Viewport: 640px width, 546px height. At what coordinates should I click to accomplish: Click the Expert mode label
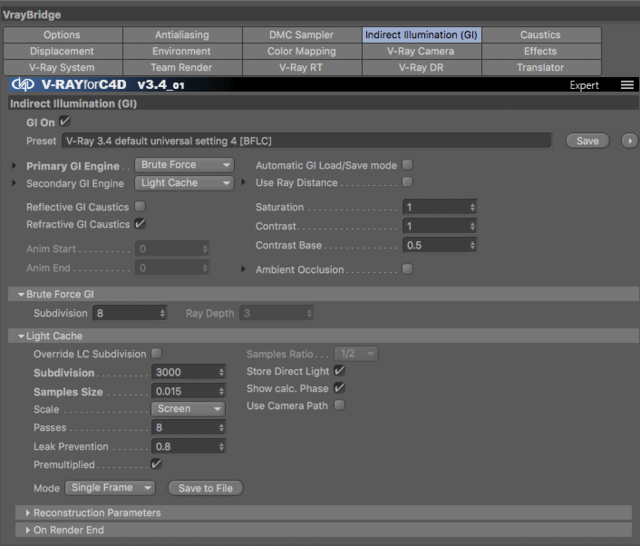click(584, 85)
